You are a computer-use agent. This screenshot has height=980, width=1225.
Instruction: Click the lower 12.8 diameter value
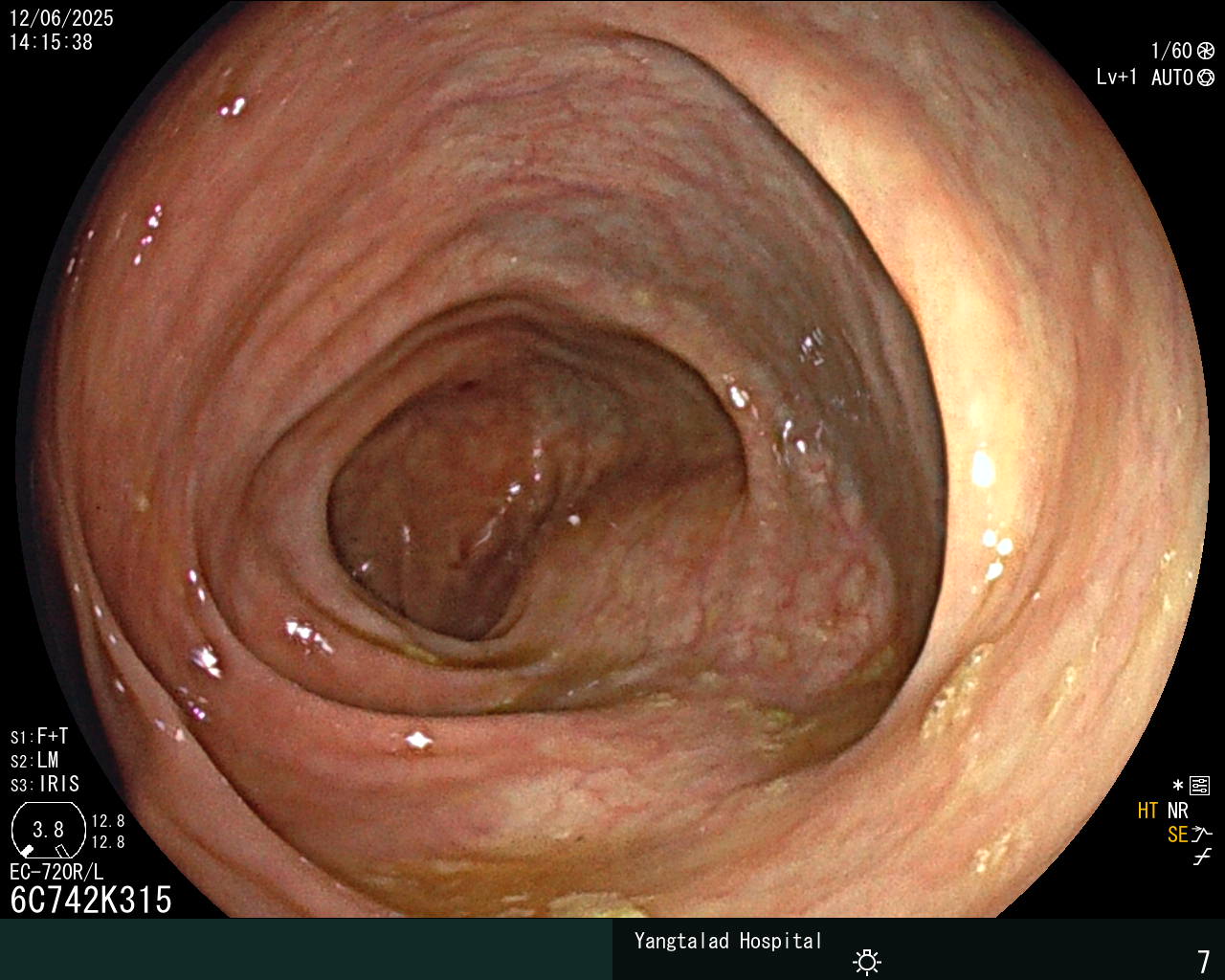pyautogui.click(x=108, y=842)
